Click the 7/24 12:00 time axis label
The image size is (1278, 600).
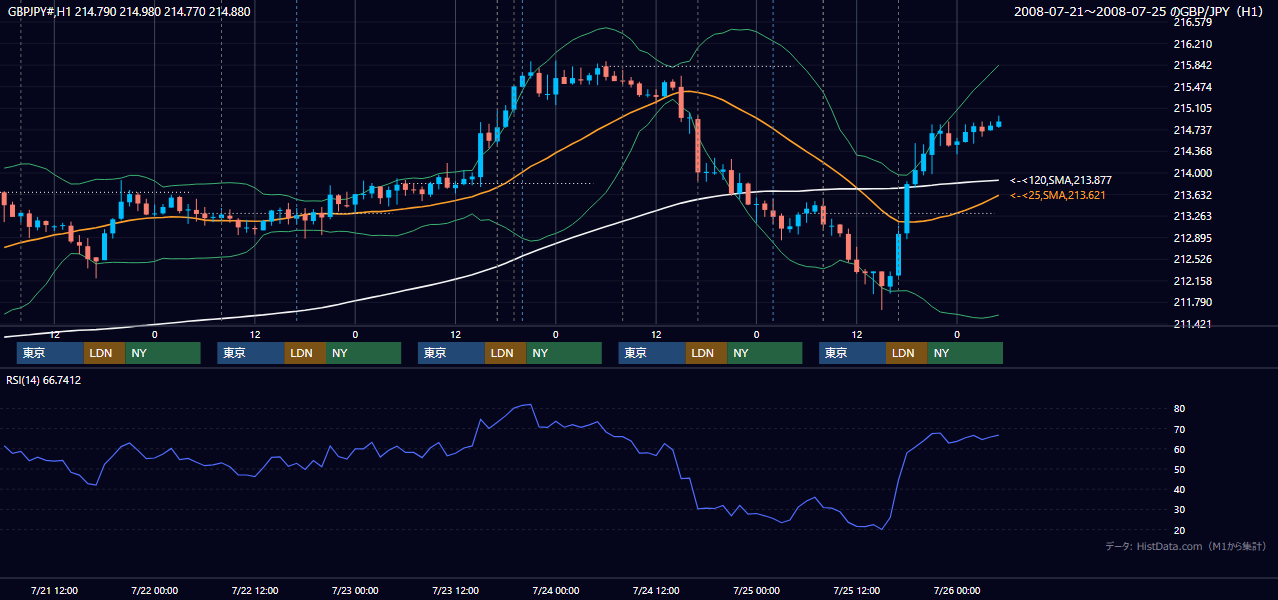pos(656,590)
